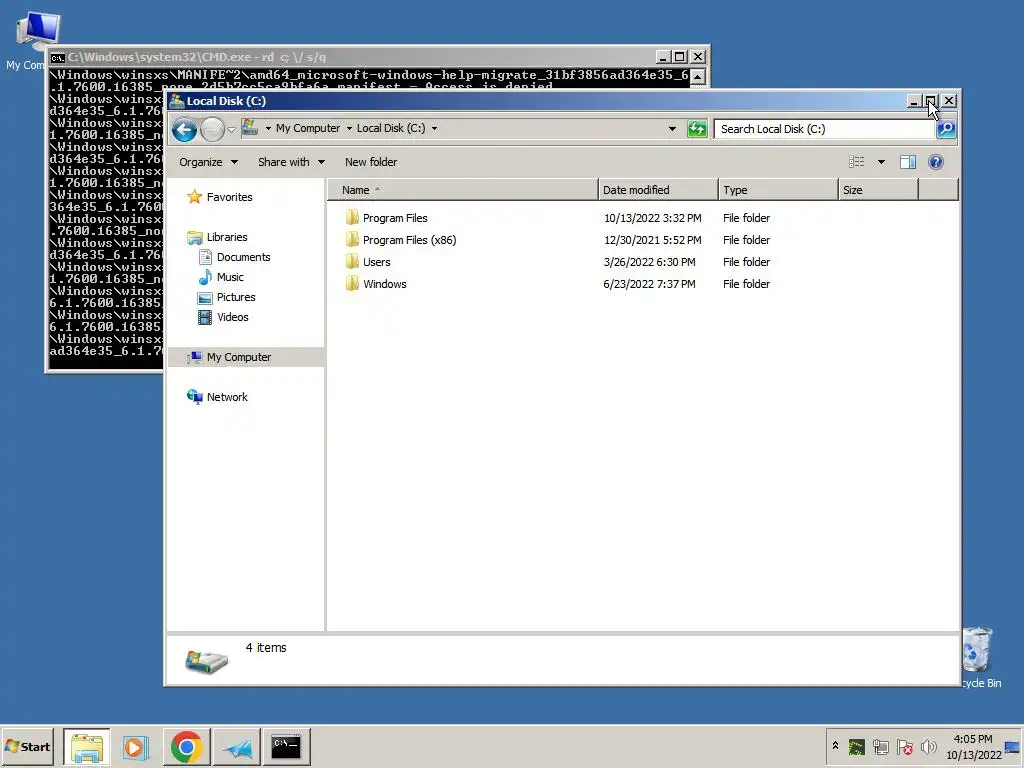Image resolution: width=1024 pixels, height=768 pixels.
Task: Click the Program Files (x86) folder name
Action: click(409, 240)
